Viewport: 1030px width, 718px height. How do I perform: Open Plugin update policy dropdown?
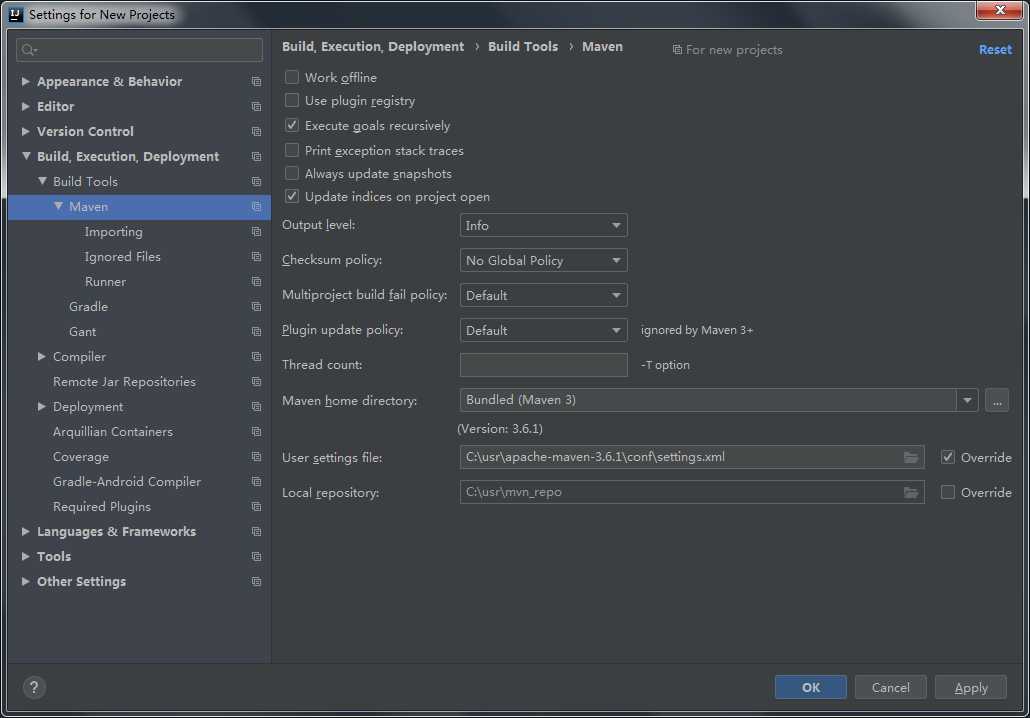pos(543,330)
